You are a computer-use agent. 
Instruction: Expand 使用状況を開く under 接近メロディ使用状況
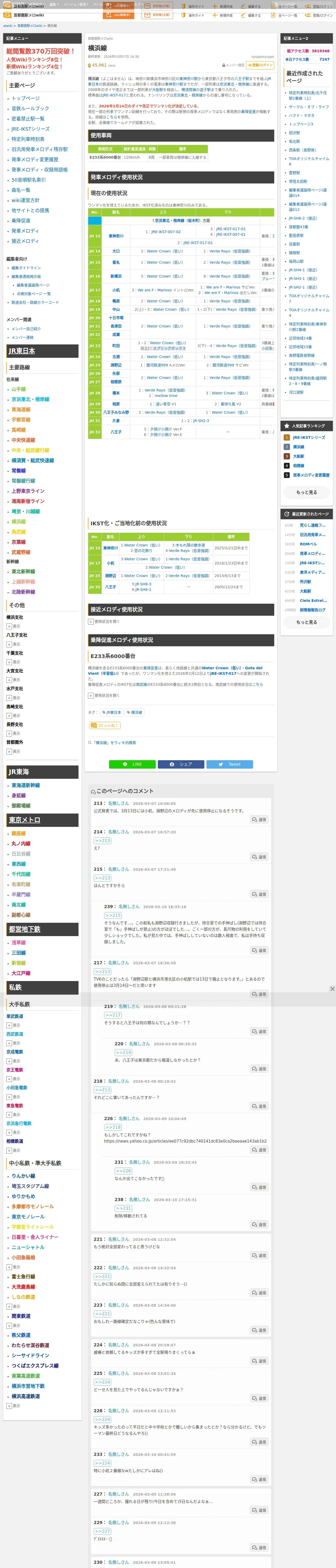click(104, 621)
